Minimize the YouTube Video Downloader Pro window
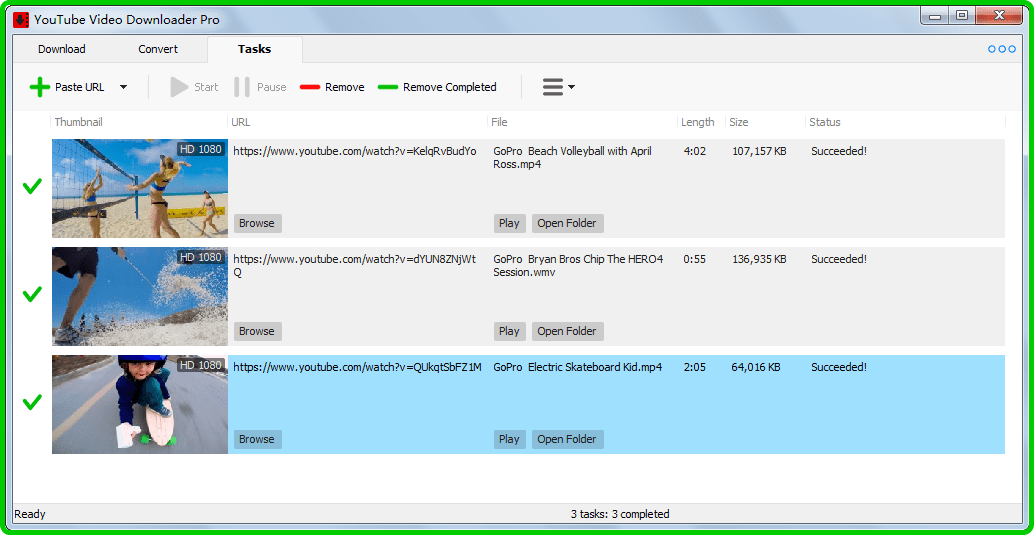This screenshot has height=535, width=1034. pos(936,16)
